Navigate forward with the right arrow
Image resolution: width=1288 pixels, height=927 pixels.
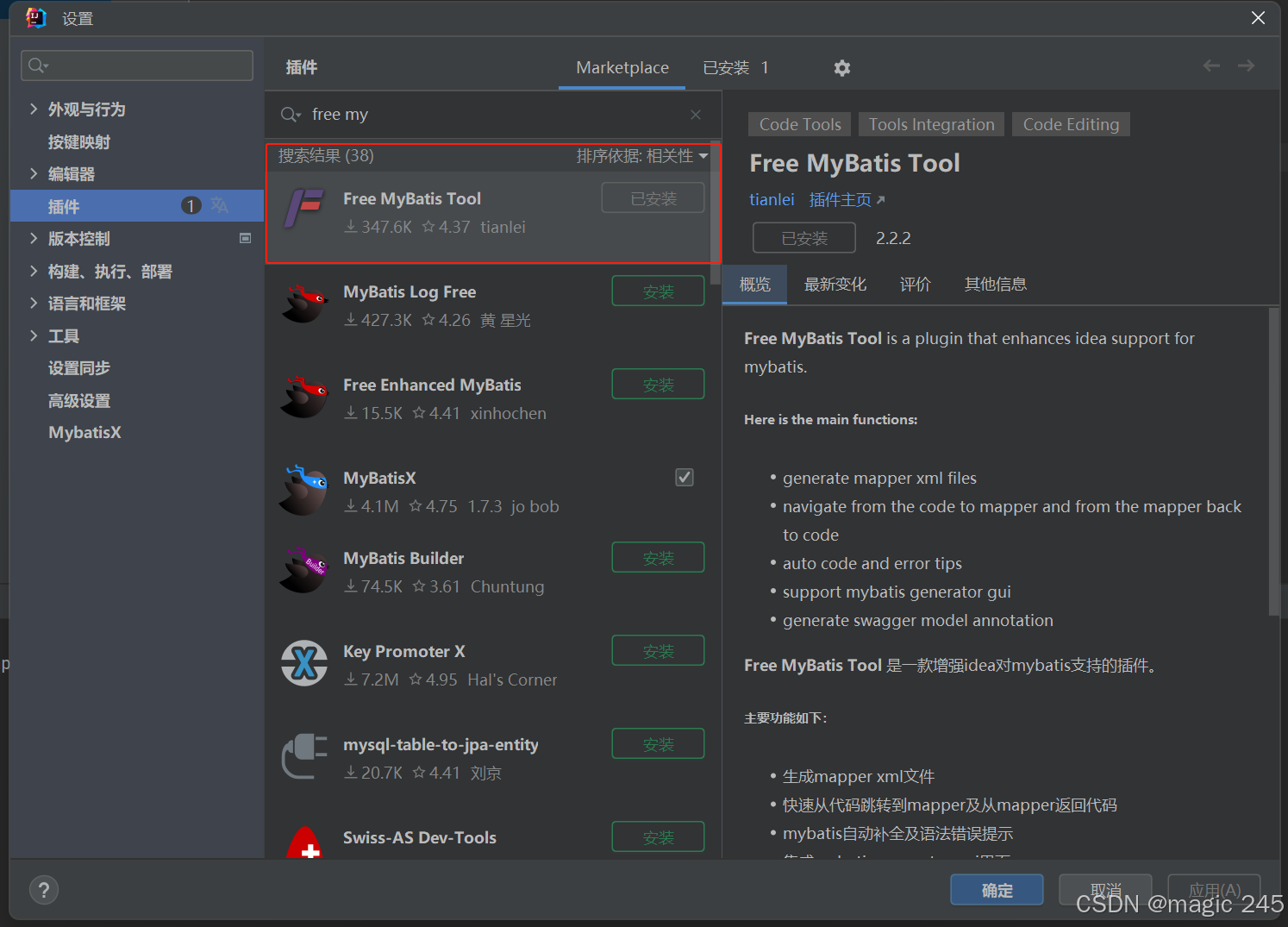pos(1246,66)
